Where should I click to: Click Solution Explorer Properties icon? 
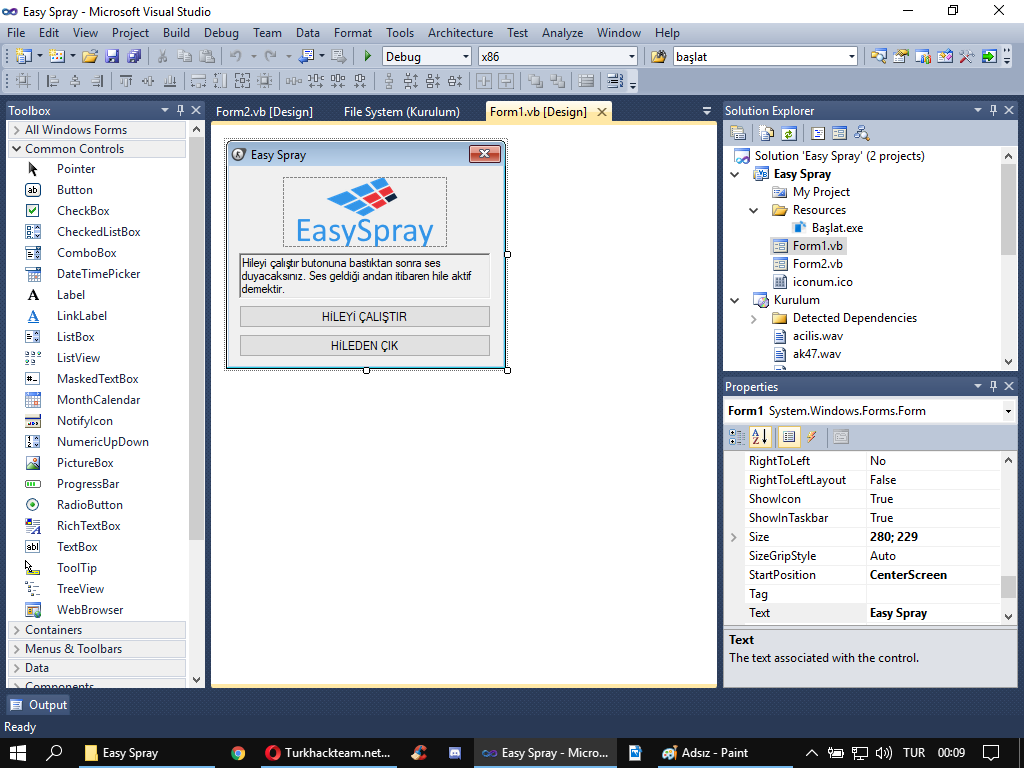738,133
